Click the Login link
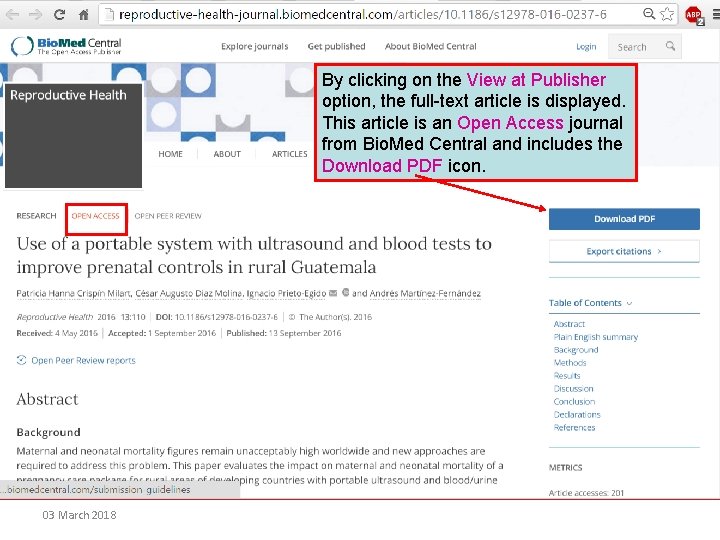The height and width of the screenshot is (540, 720). [586, 47]
